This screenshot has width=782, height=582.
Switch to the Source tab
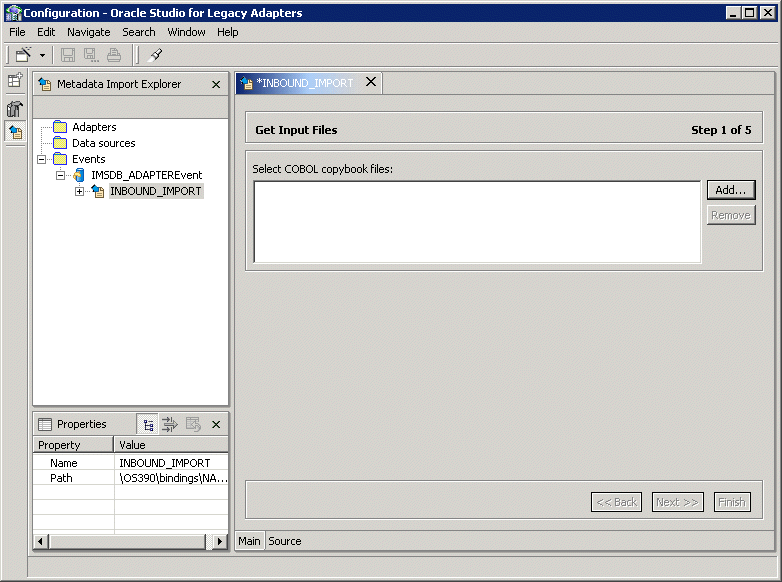[x=285, y=541]
